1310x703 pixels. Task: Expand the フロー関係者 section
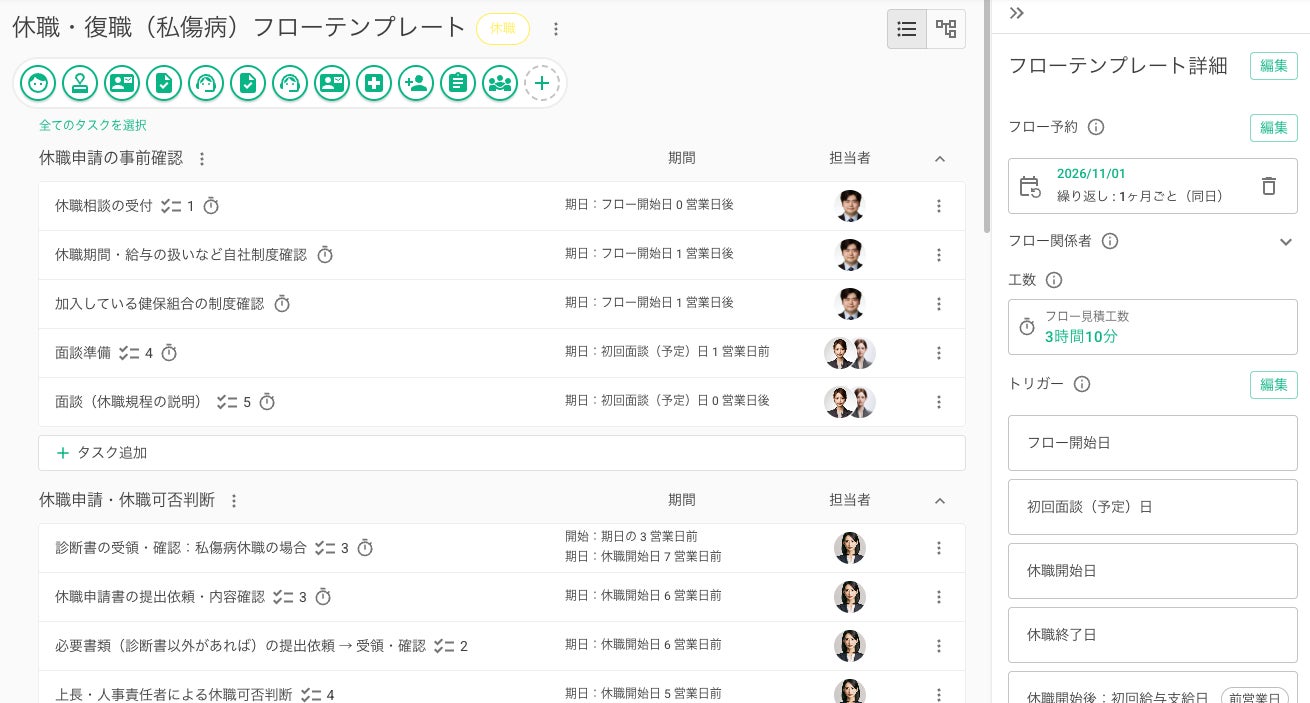(x=1286, y=241)
